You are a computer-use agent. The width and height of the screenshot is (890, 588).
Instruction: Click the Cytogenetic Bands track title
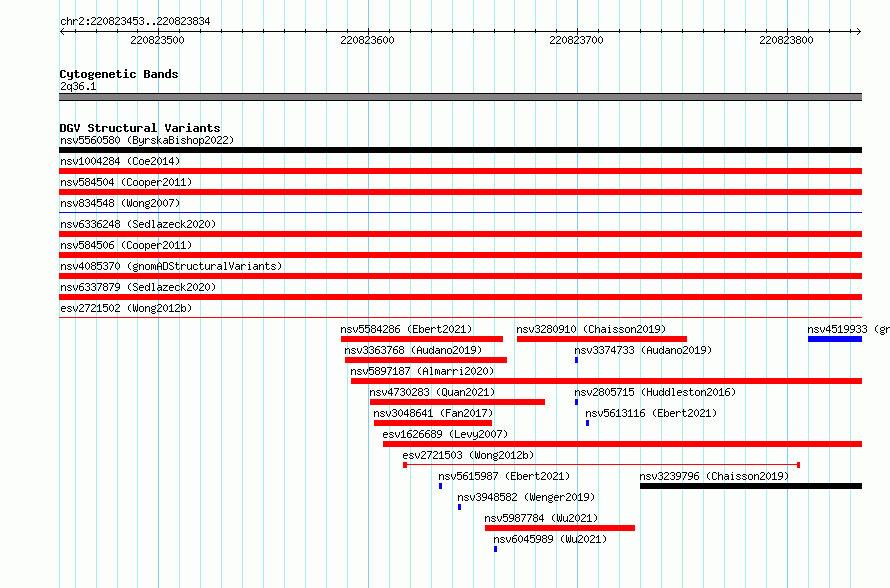pyautogui.click(x=119, y=74)
